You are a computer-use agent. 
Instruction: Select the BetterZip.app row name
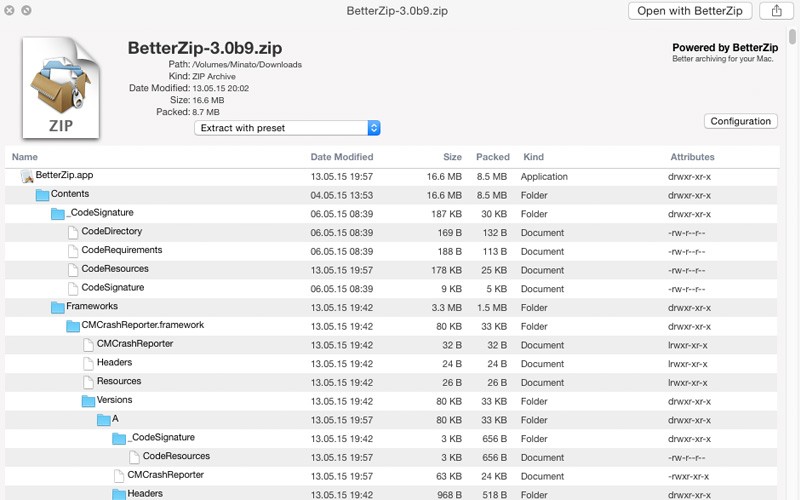click(x=64, y=175)
